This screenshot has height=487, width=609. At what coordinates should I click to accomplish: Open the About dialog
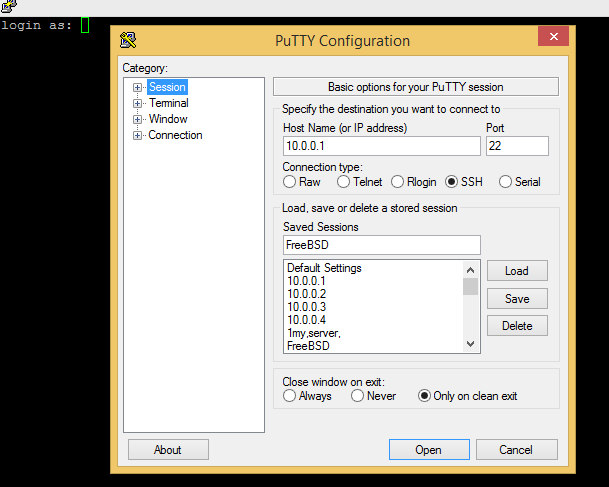click(x=168, y=450)
